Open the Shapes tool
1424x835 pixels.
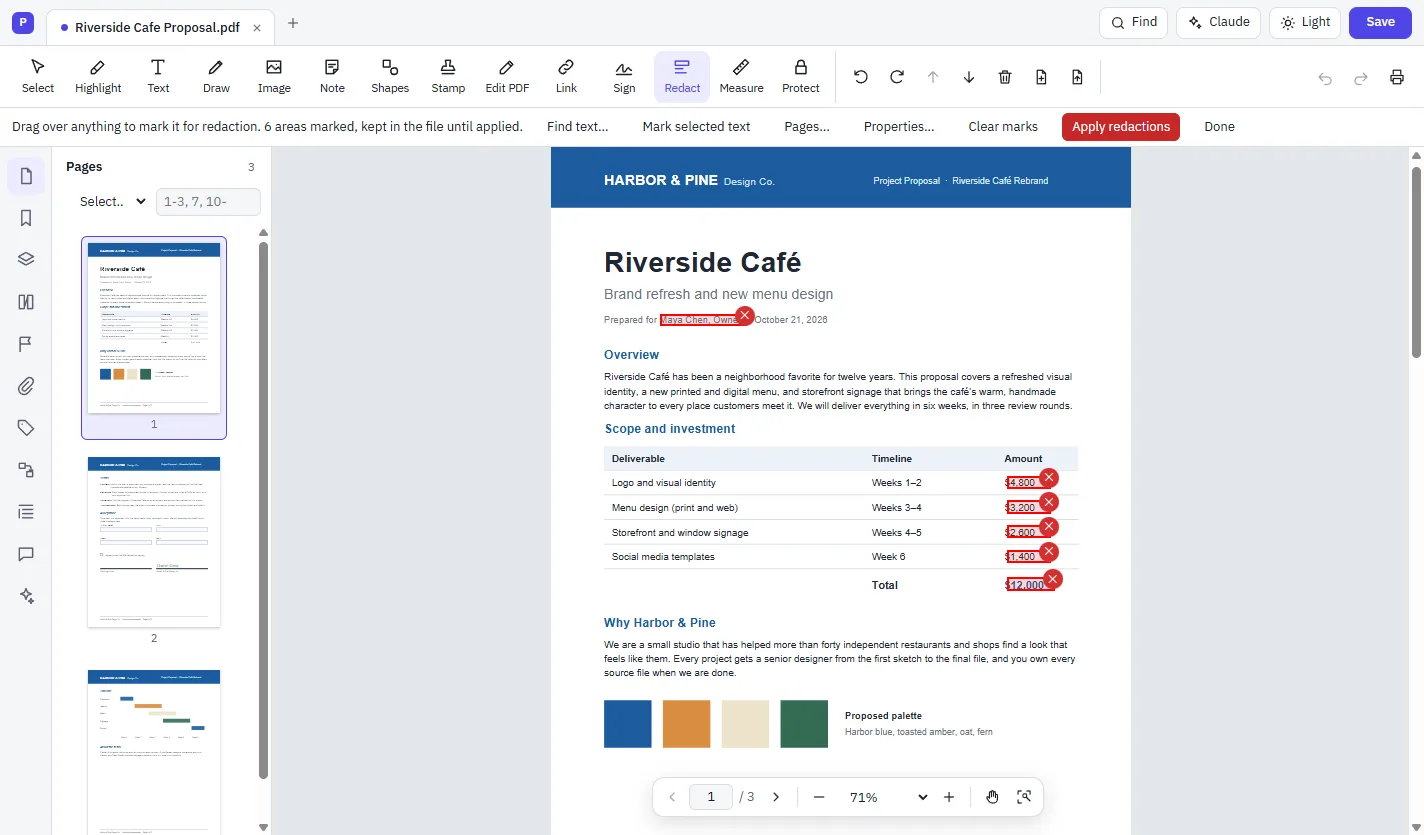click(x=390, y=77)
